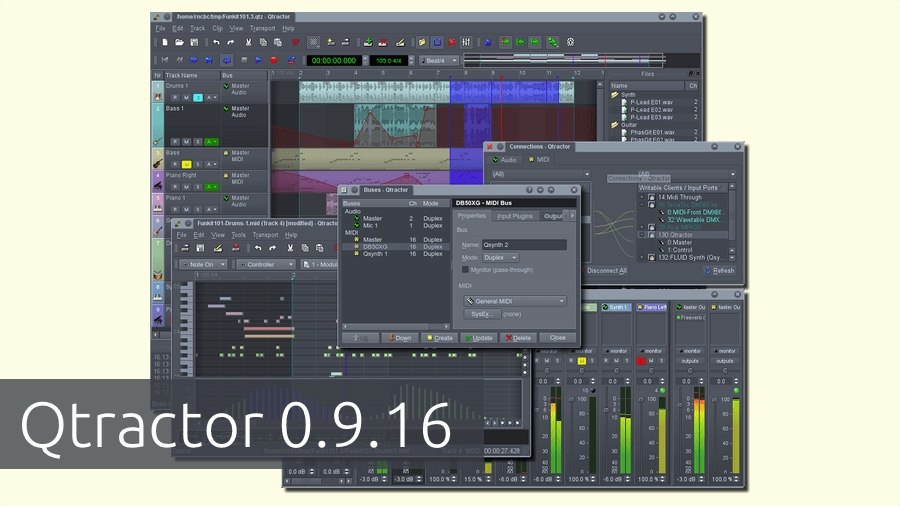Toggle monitor on Synth 1 mixer strip
The image size is (900, 506).
coord(616,351)
